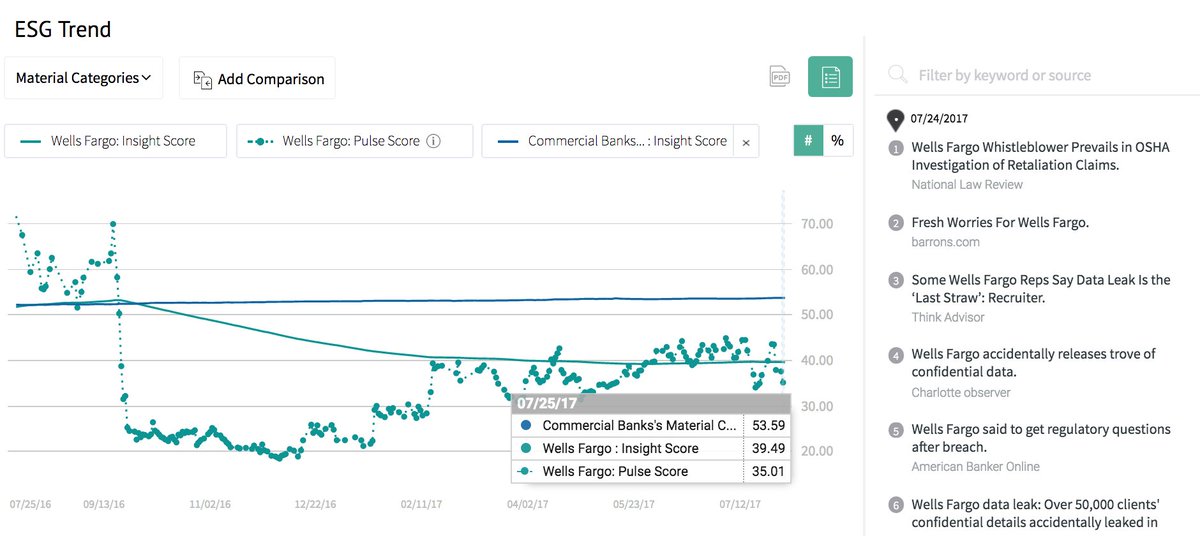The image size is (1200, 536).
Task: Click the Filter by keyword or source field
Action: (1004, 75)
